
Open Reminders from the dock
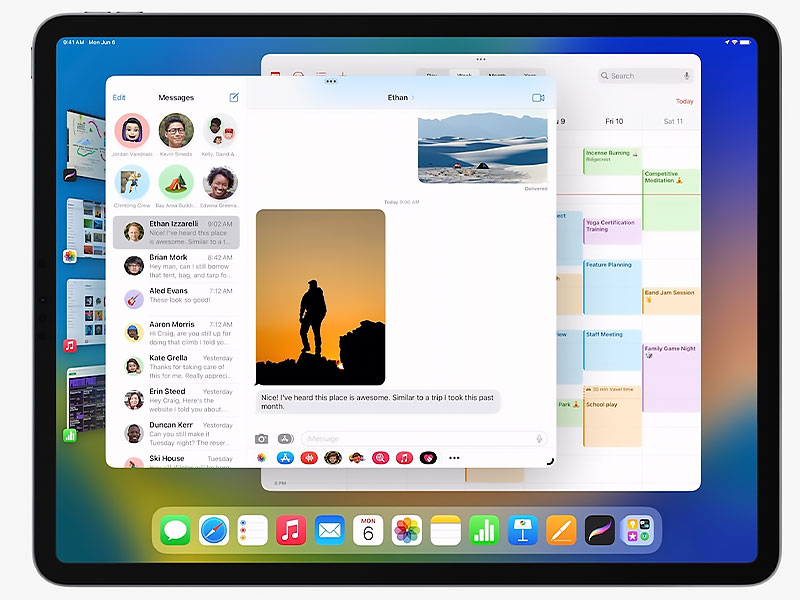[x=253, y=531]
